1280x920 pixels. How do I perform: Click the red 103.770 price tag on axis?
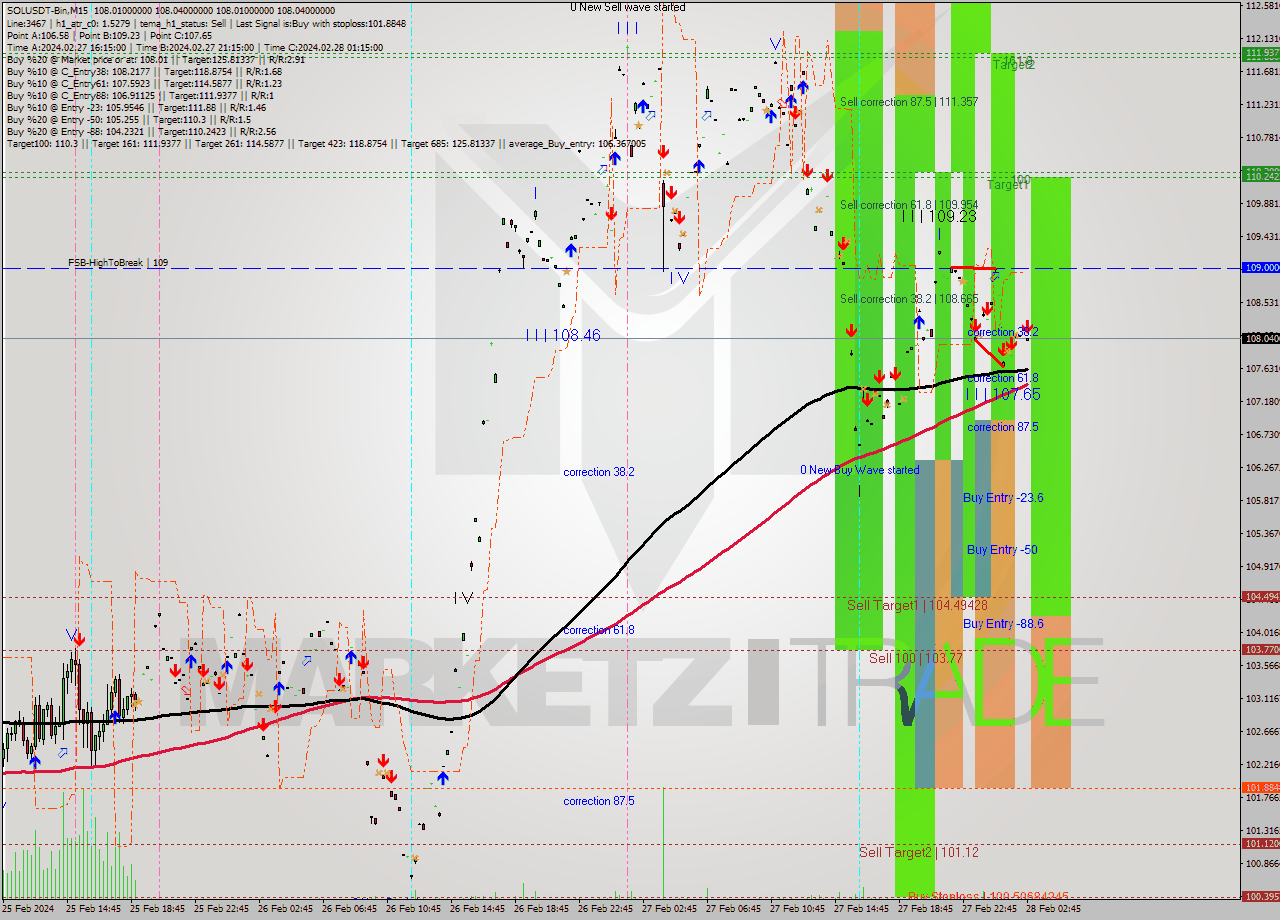pos(1261,650)
